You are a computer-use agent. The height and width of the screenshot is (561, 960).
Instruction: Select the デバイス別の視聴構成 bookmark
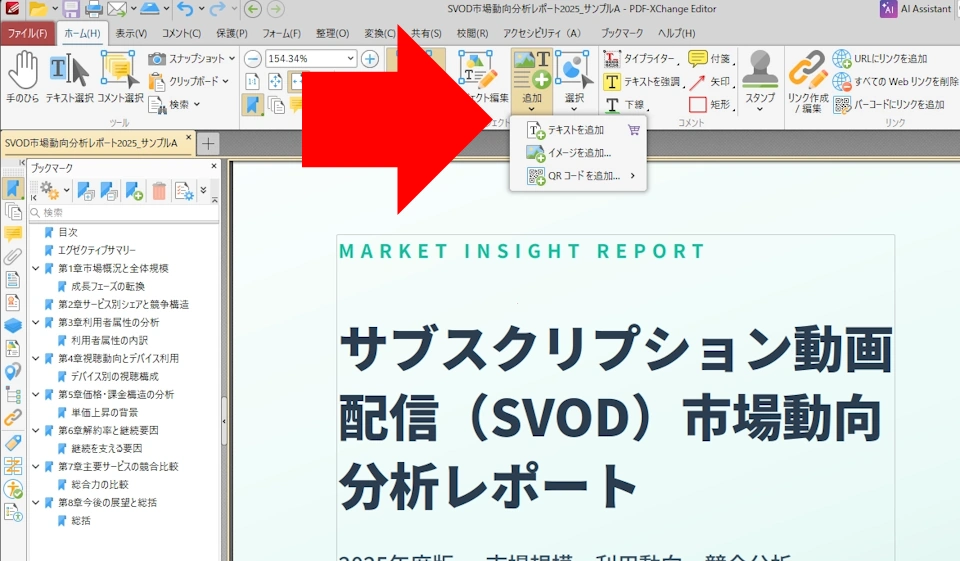114,377
